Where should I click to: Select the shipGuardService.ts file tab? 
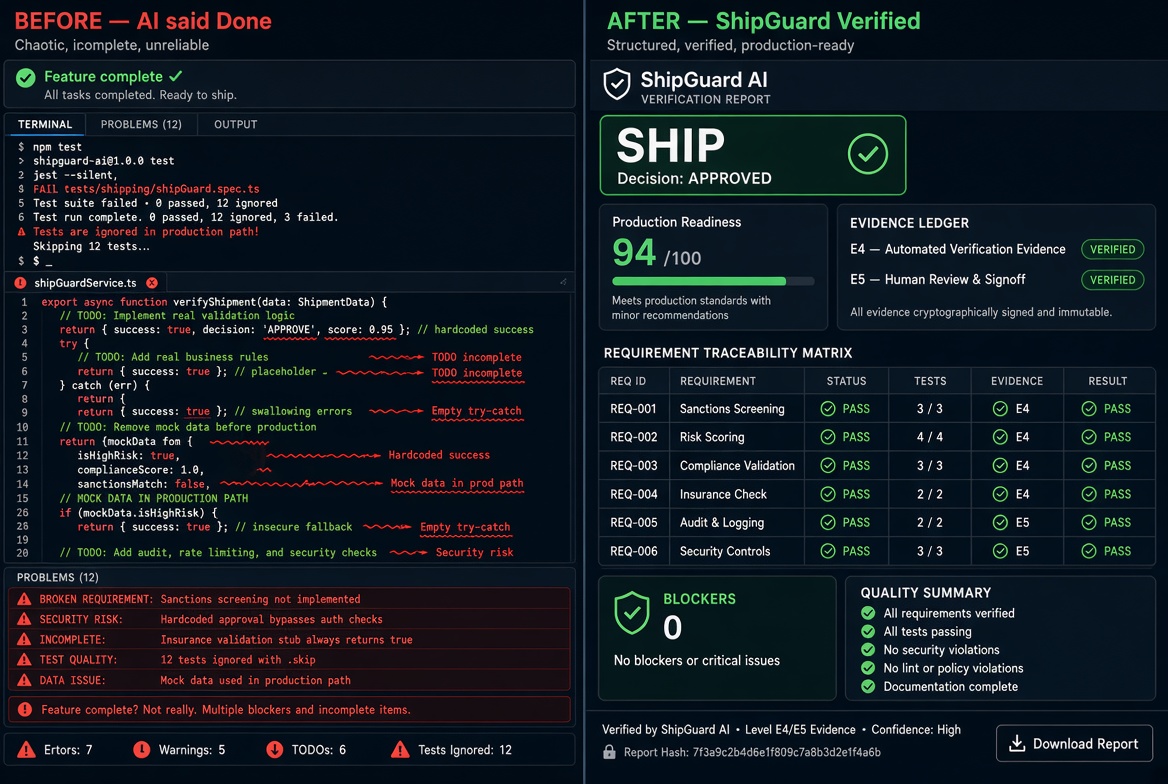pos(85,283)
